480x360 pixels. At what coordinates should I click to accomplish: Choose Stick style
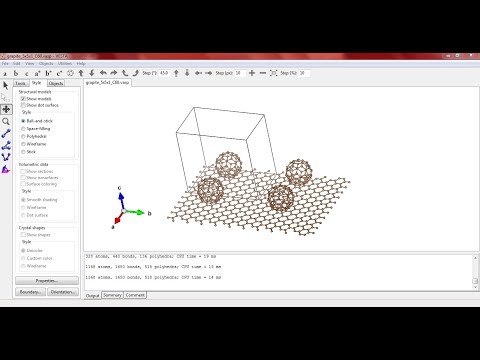(x=23, y=152)
